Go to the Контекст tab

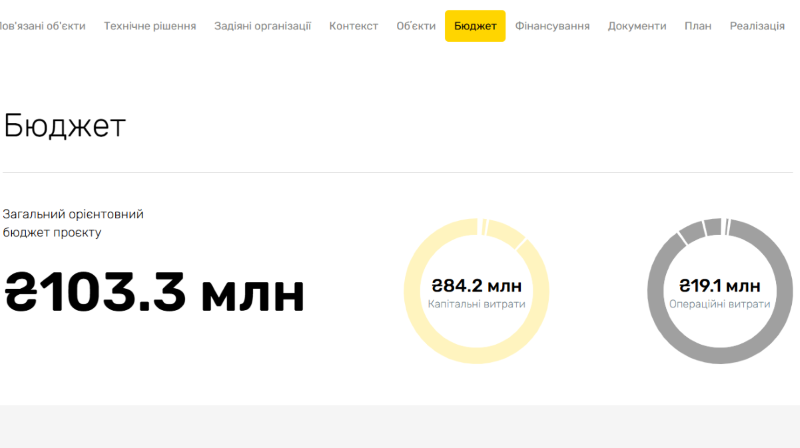353,26
